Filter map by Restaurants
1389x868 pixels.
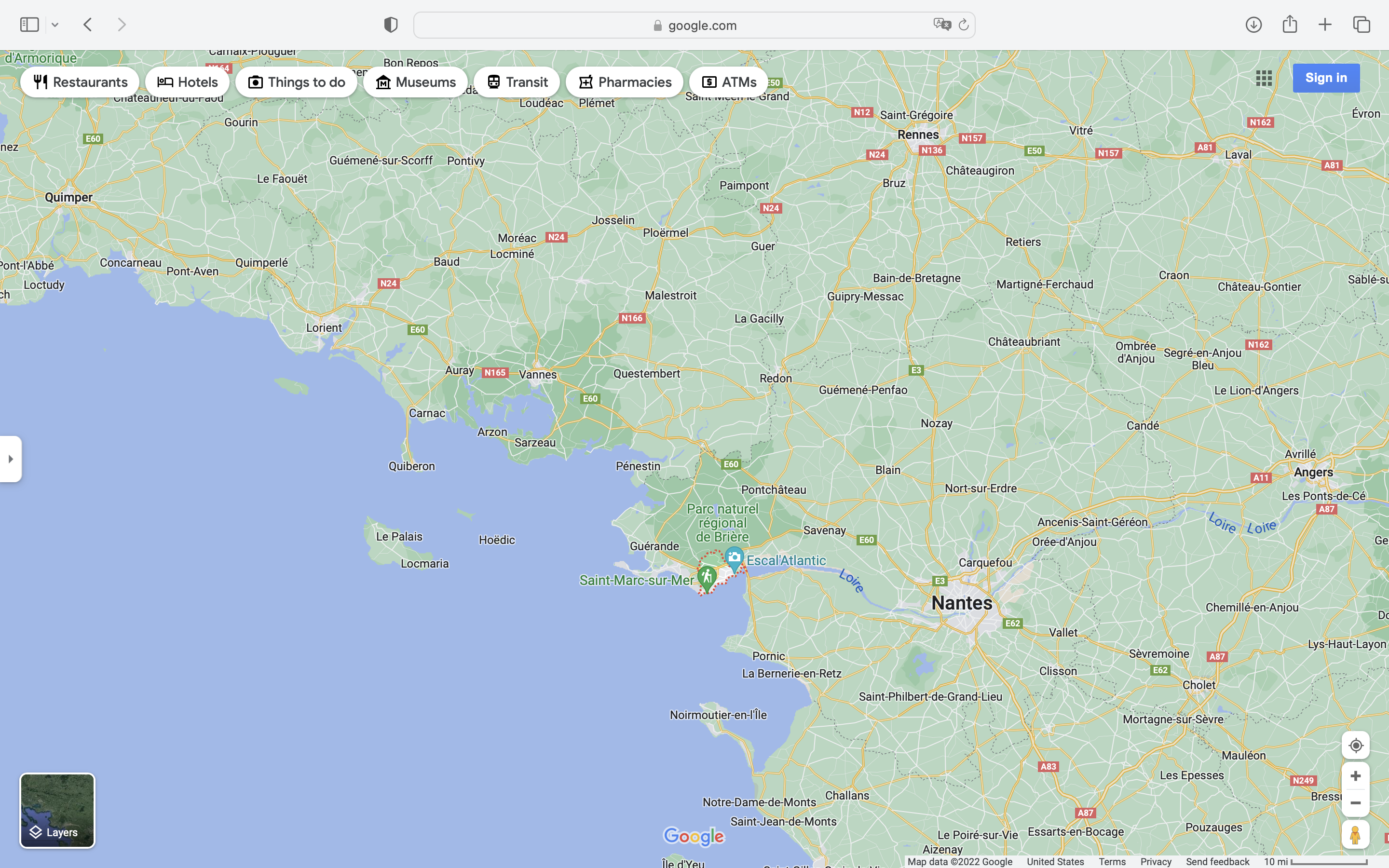[80, 82]
